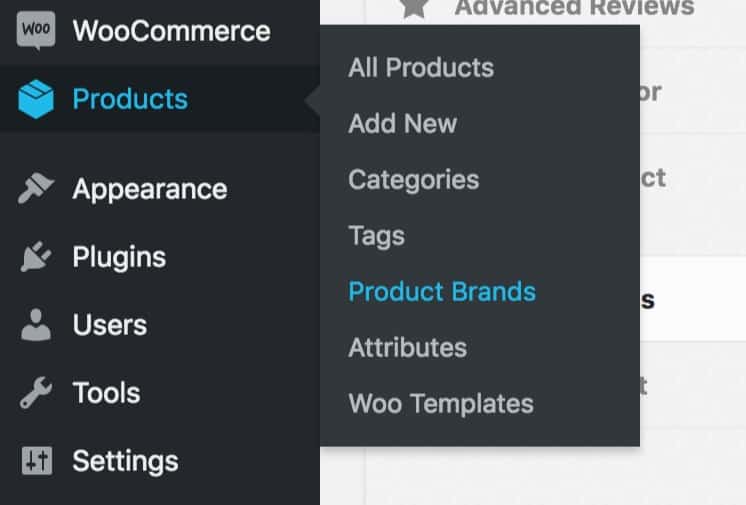Select Tags in the Products submenu
Image resolution: width=746 pixels, height=505 pixels.
pyautogui.click(x=376, y=236)
